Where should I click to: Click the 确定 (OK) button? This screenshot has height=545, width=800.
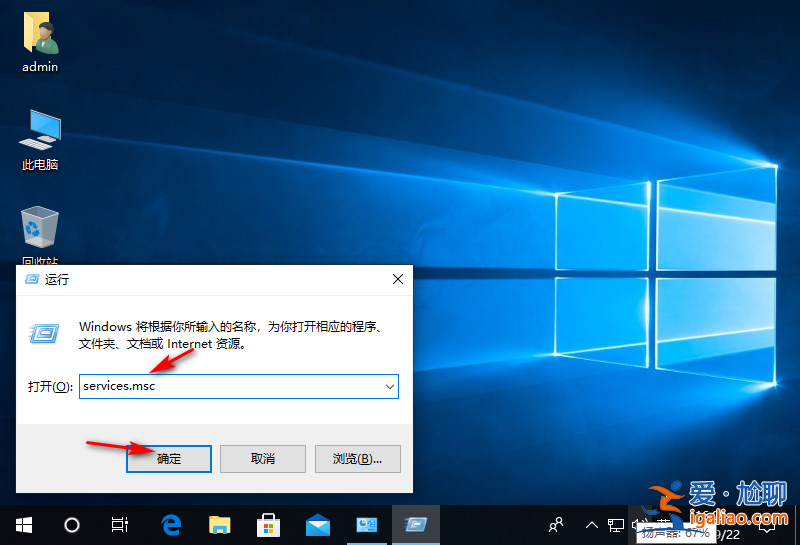point(169,459)
